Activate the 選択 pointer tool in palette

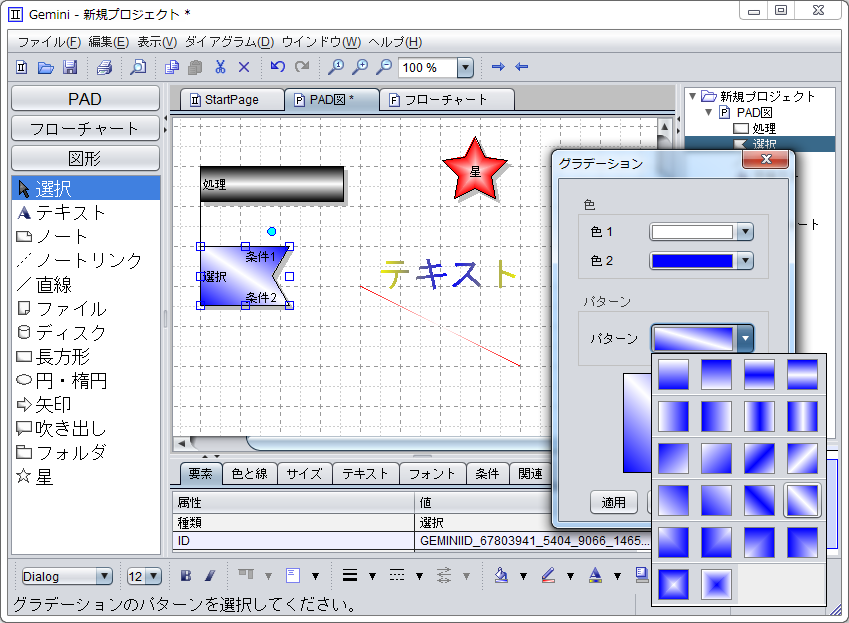pyautogui.click(x=86, y=188)
